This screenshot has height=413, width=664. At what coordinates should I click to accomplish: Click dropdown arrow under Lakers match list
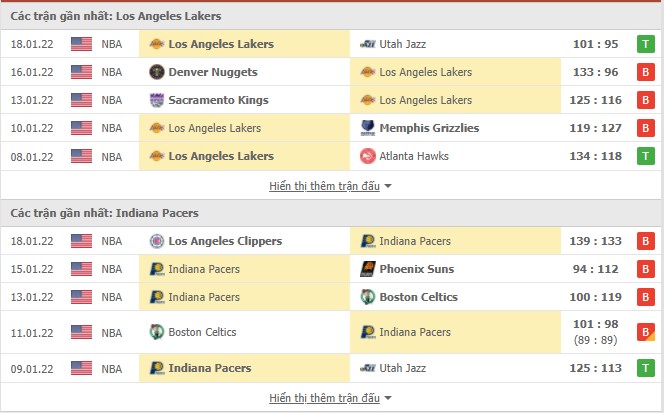(x=388, y=186)
